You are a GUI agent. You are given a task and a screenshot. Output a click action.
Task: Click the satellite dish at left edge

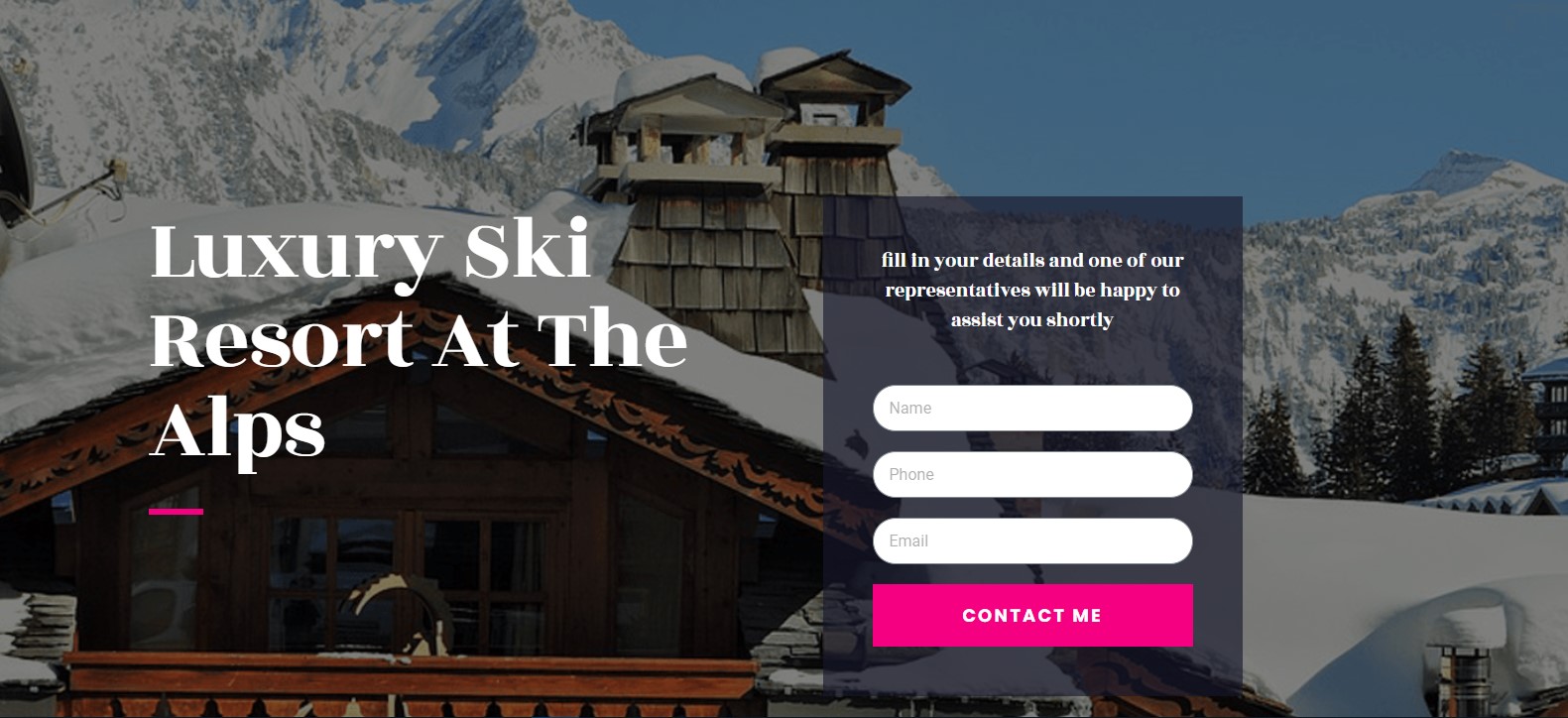point(14,149)
